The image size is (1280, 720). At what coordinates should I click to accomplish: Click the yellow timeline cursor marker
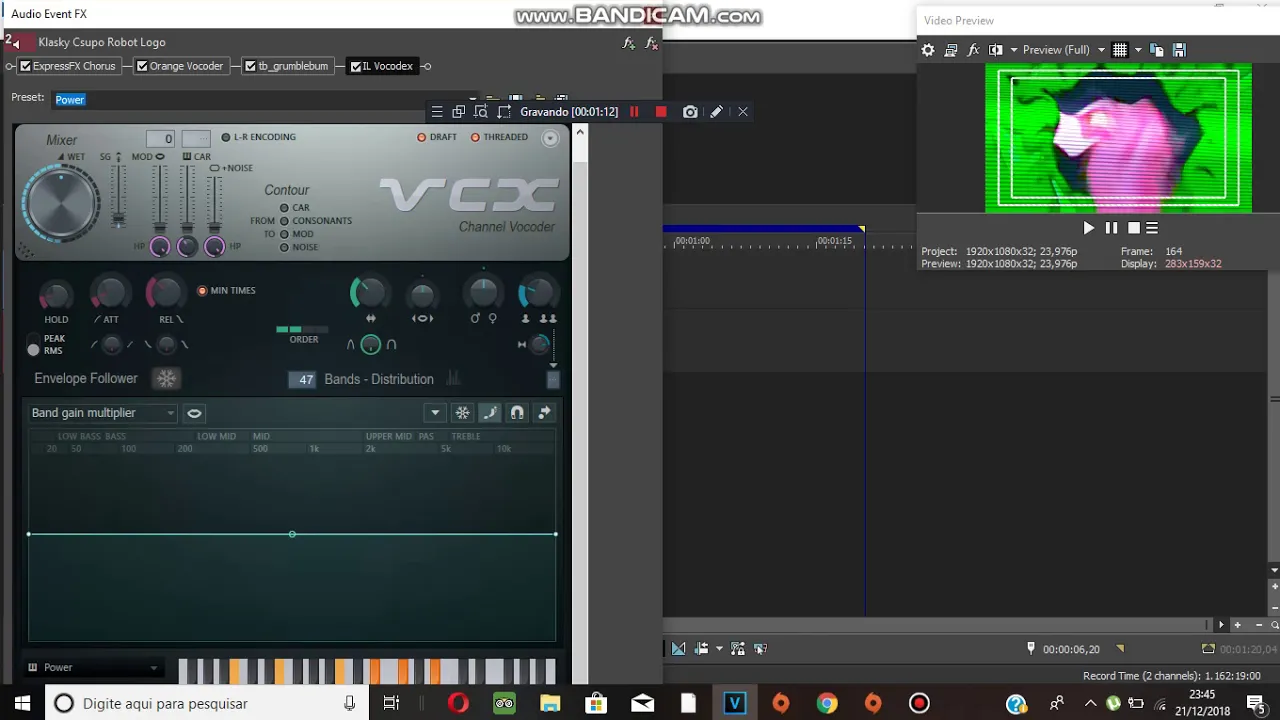point(862,230)
